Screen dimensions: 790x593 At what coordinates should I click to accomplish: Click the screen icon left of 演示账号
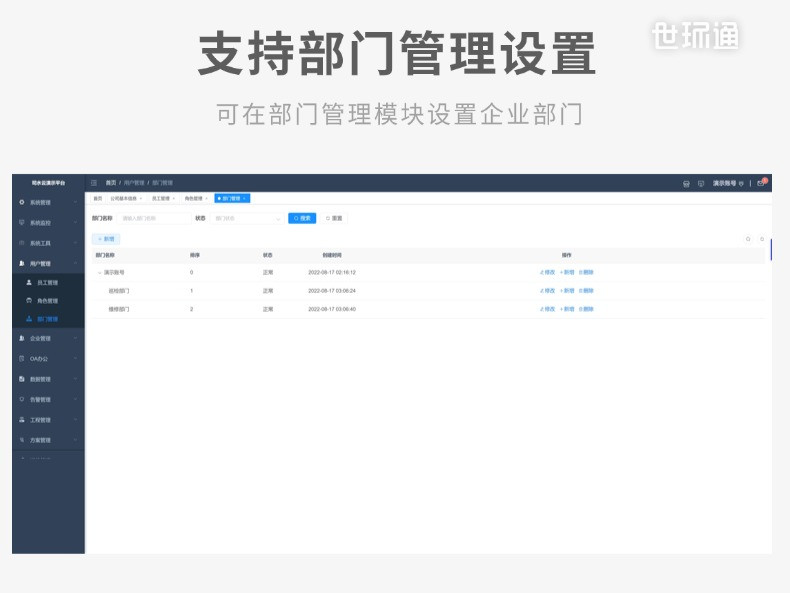click(x=701, y=184)
